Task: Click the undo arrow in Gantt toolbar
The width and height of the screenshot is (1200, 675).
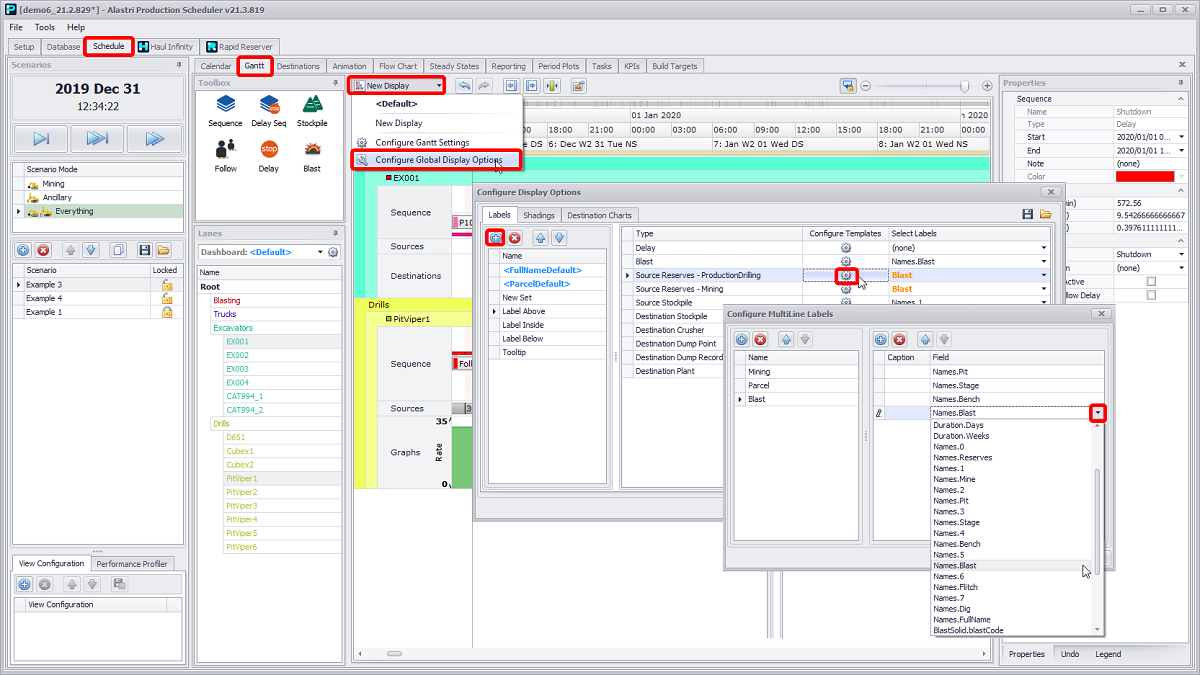Action: [x=464, y=86]
